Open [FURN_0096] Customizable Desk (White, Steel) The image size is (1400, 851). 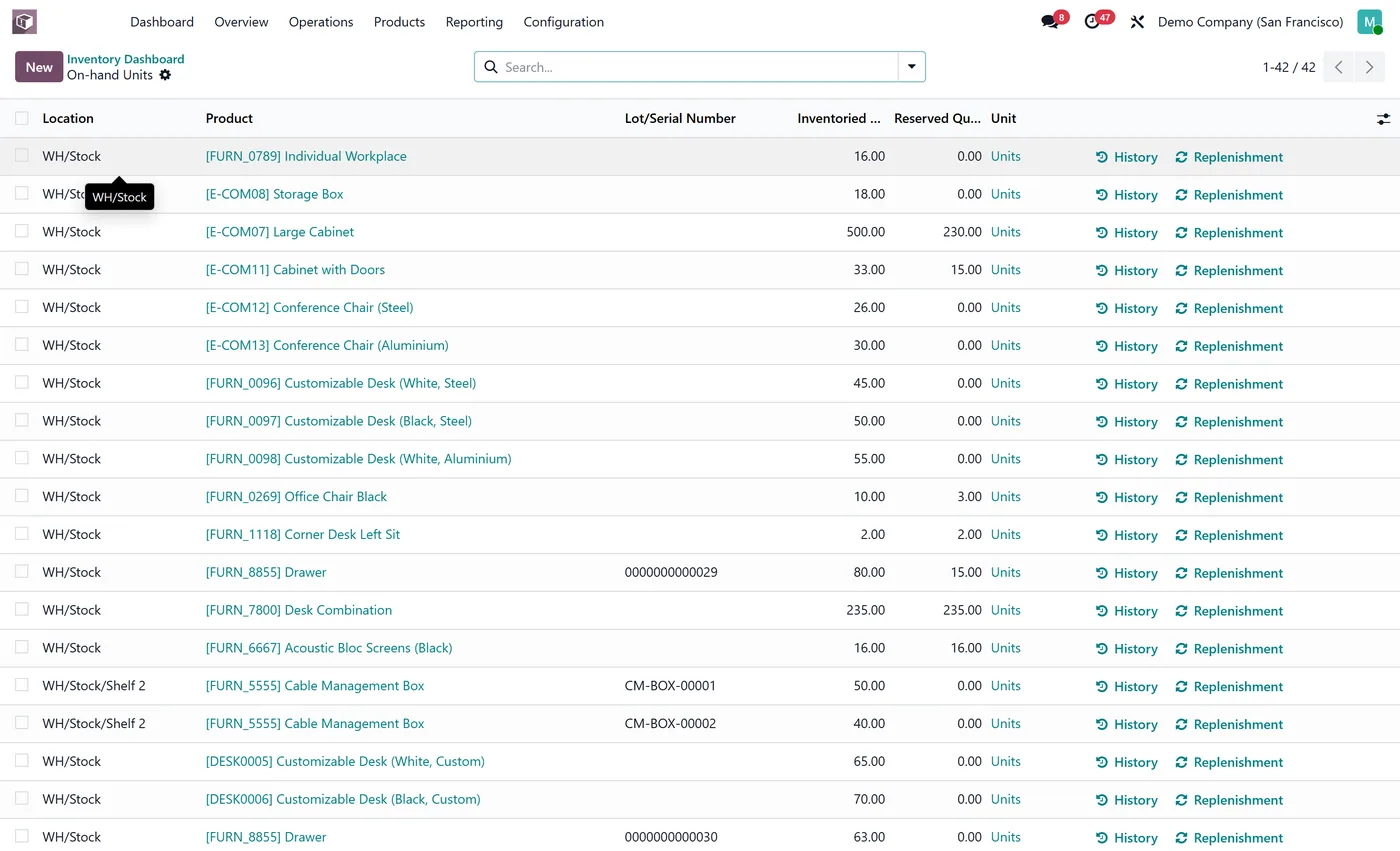click(x=341, y=383)
